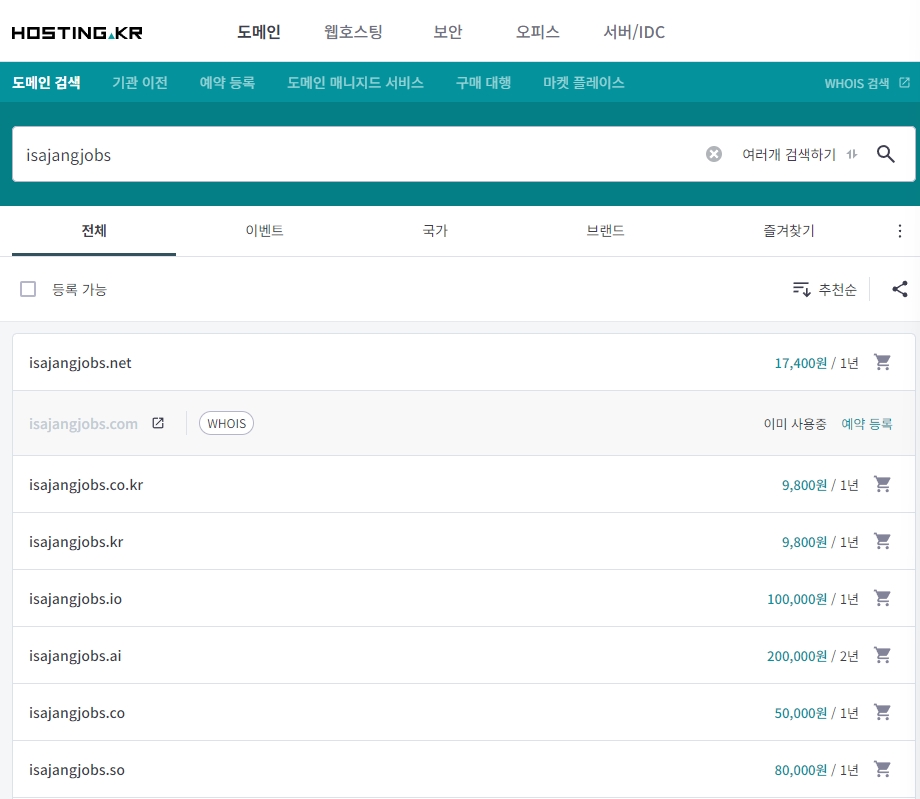The width and height of the screenshot is (920, 799).
Task: Open isajangjobs.com external link icon
Action: point(158,423)
